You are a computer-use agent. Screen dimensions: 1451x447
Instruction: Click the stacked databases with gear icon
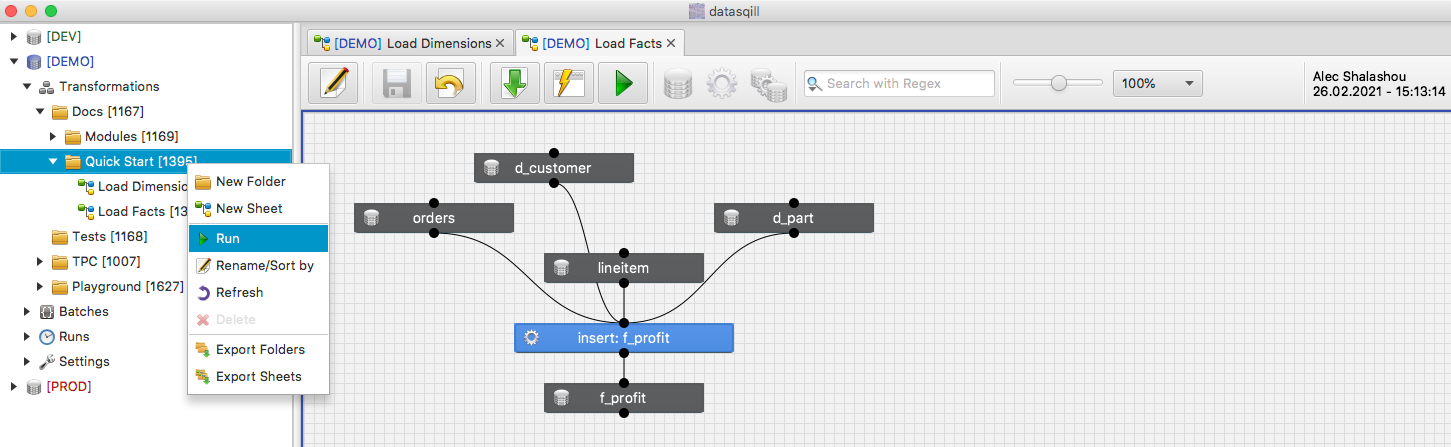[x=768, y=84]
